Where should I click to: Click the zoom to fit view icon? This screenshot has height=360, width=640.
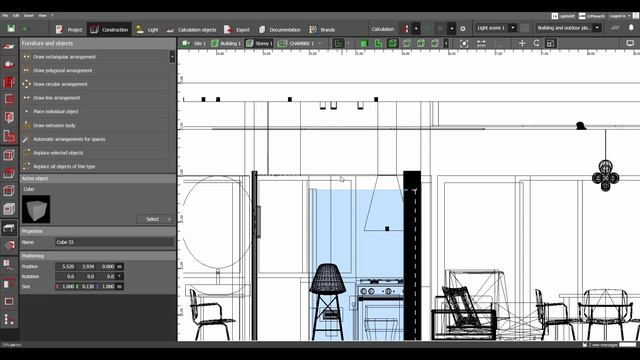pyautogui.click(x=464, y=43)
